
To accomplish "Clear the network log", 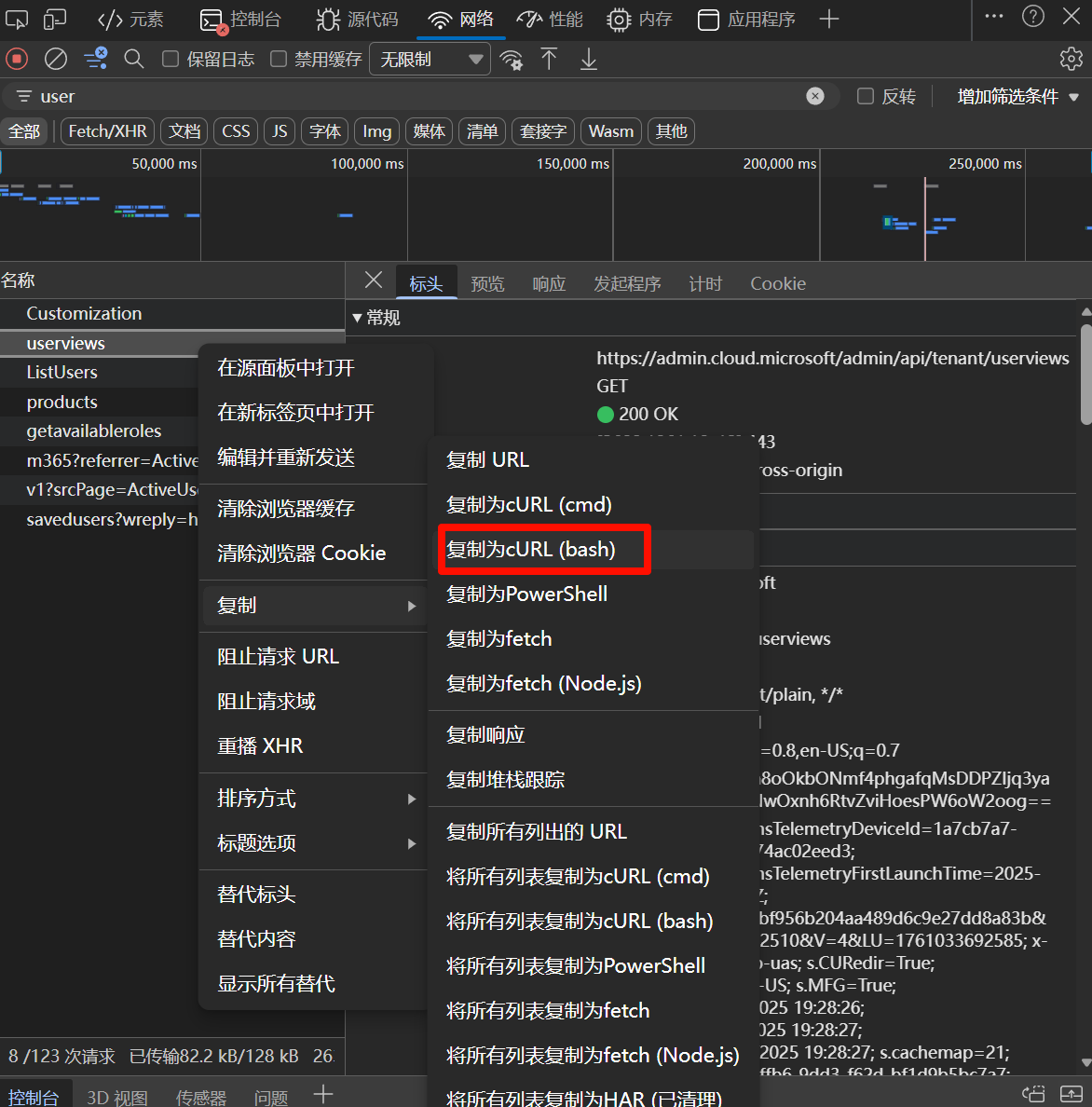I will (x=56, y=60).
